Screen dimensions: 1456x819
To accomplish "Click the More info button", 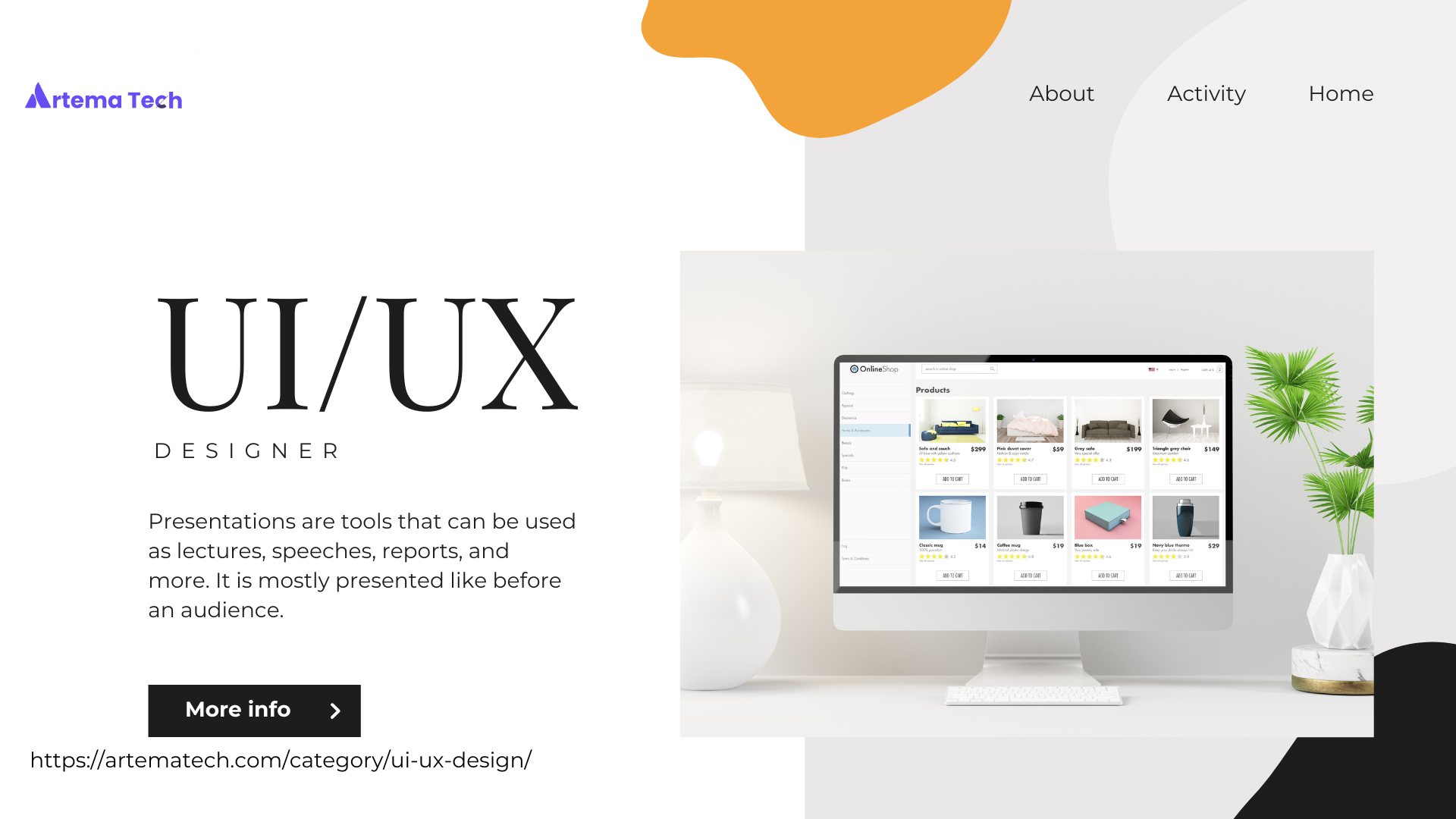I will click(254, 709).
